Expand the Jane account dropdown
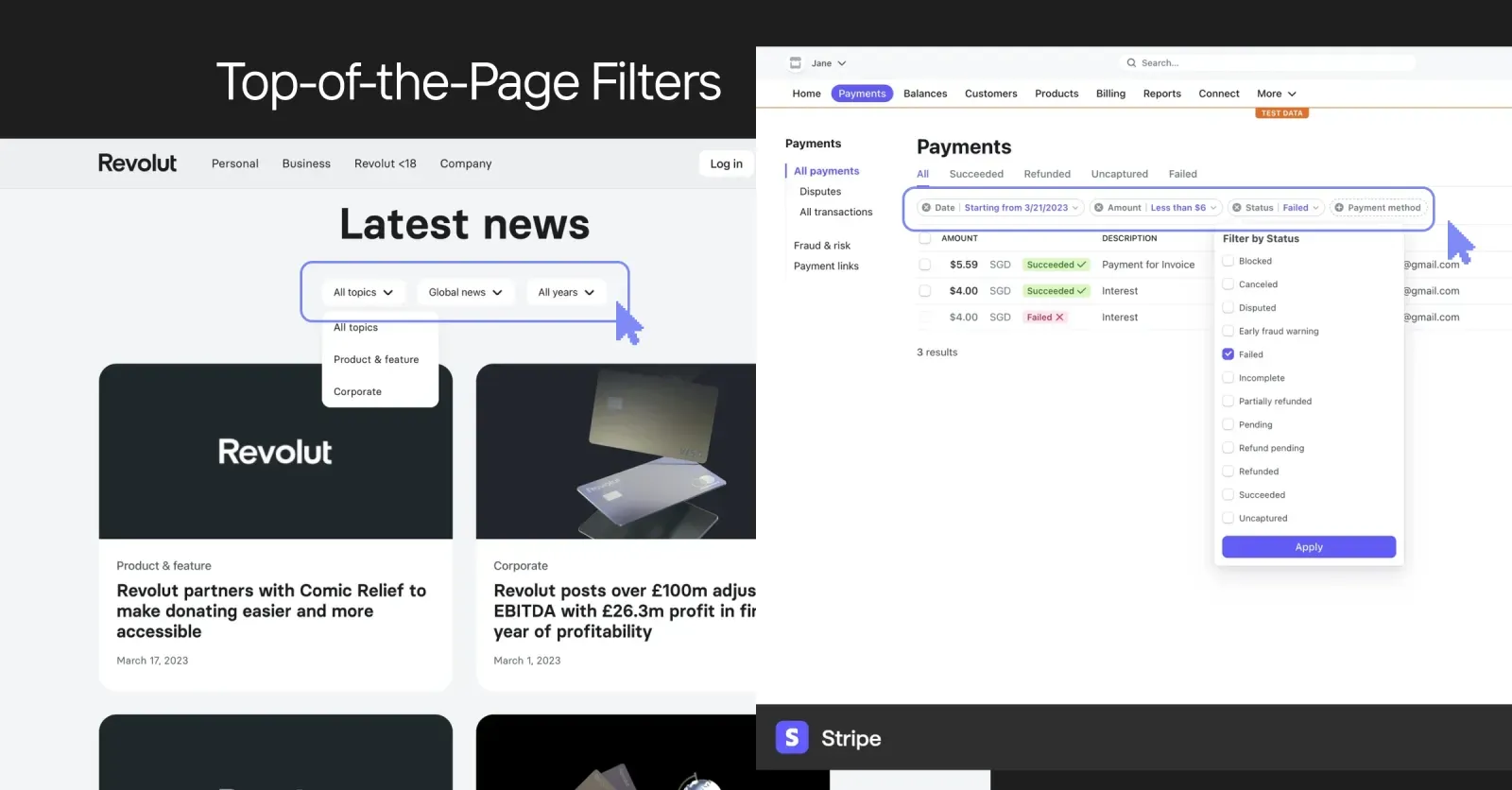Viewport: 1512px width, 790px height. (x=829, y=63)
